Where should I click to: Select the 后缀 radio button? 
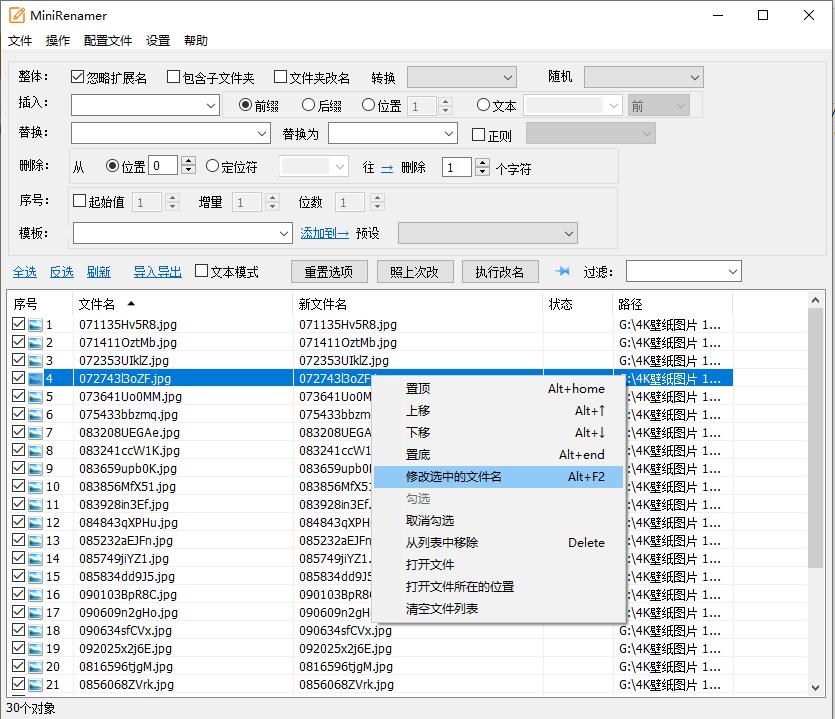[x=307, y=105]
